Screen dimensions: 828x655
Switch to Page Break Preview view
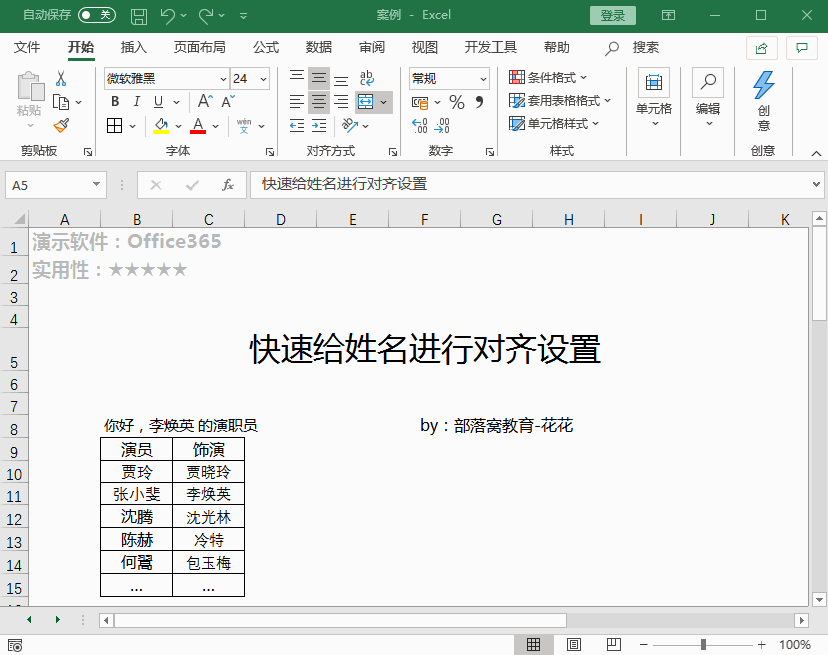click(614, 644)
